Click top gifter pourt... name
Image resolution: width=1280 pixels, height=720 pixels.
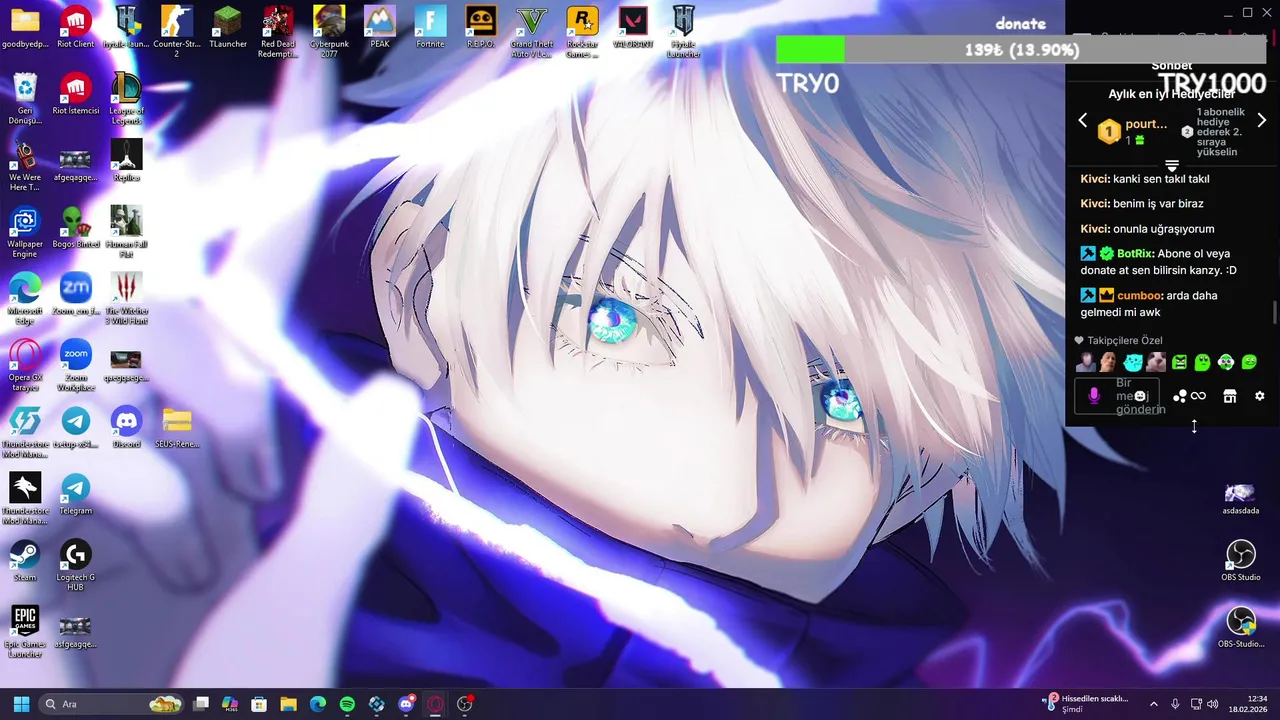click(1146, 125)
